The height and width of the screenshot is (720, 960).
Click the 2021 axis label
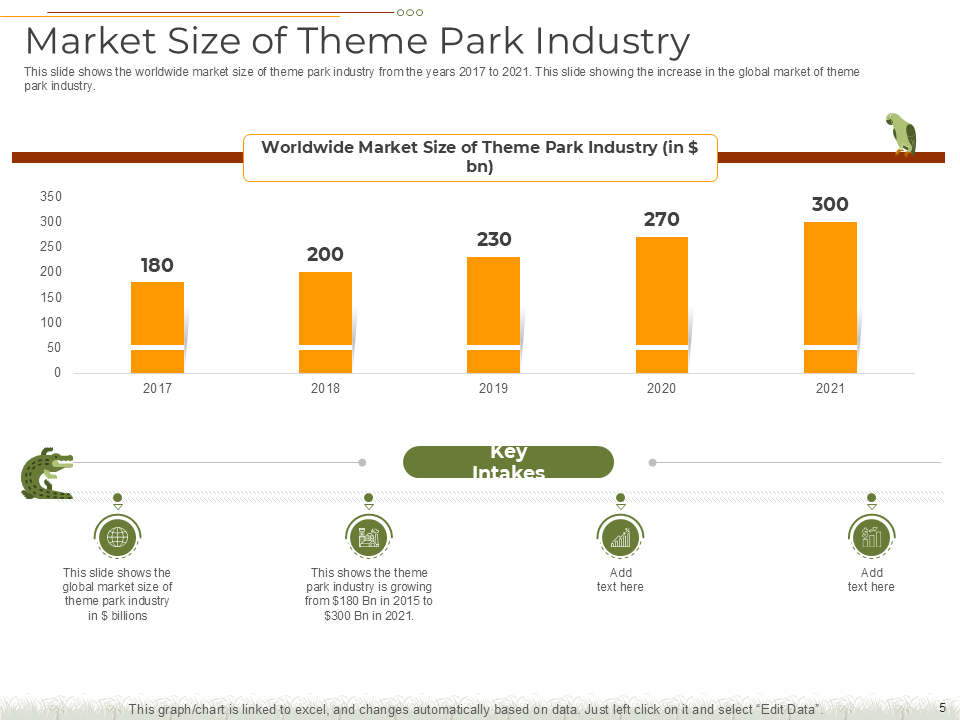pyautogui.click(x=830, y=388)
